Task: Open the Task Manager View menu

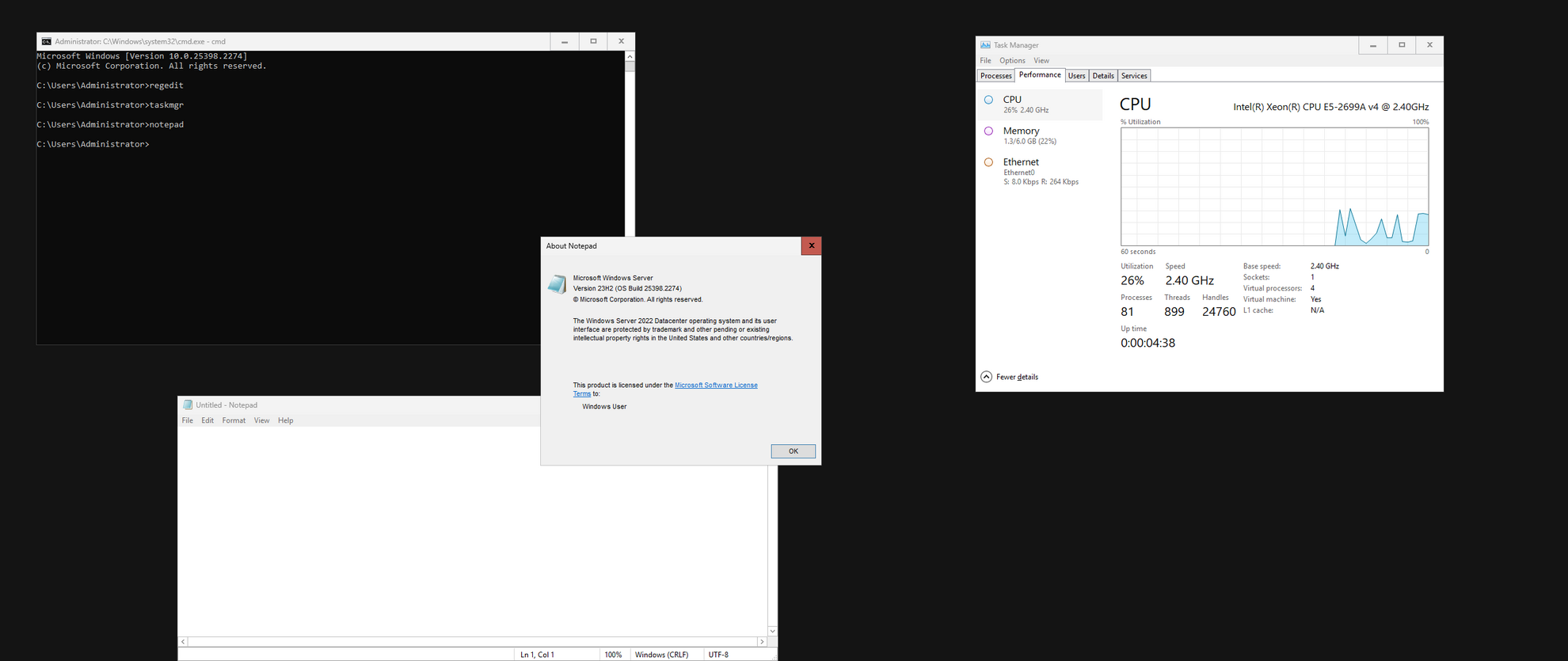Action: [x=1041, y=61]
